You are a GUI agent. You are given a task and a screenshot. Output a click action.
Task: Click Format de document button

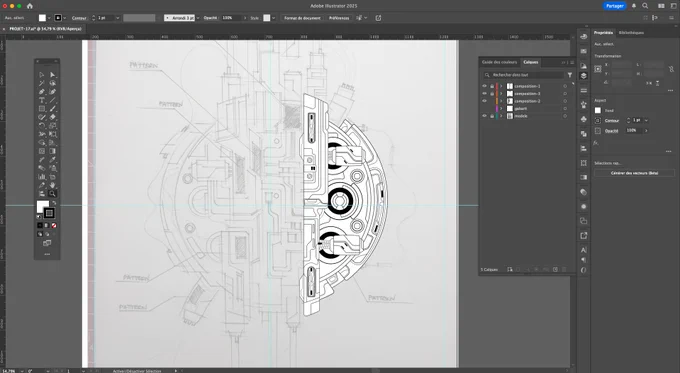pos(302,18)
